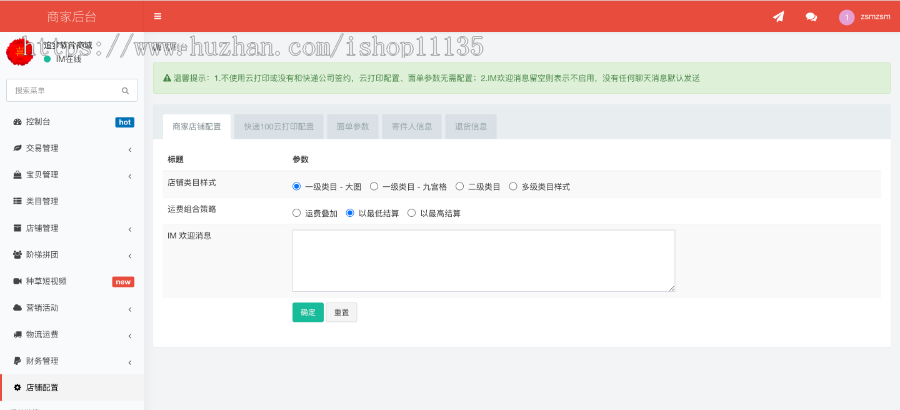This screenshot has height=410, width=900.
Task: Switch to 快递100云打印配置 tab
Action: point(278,127)
